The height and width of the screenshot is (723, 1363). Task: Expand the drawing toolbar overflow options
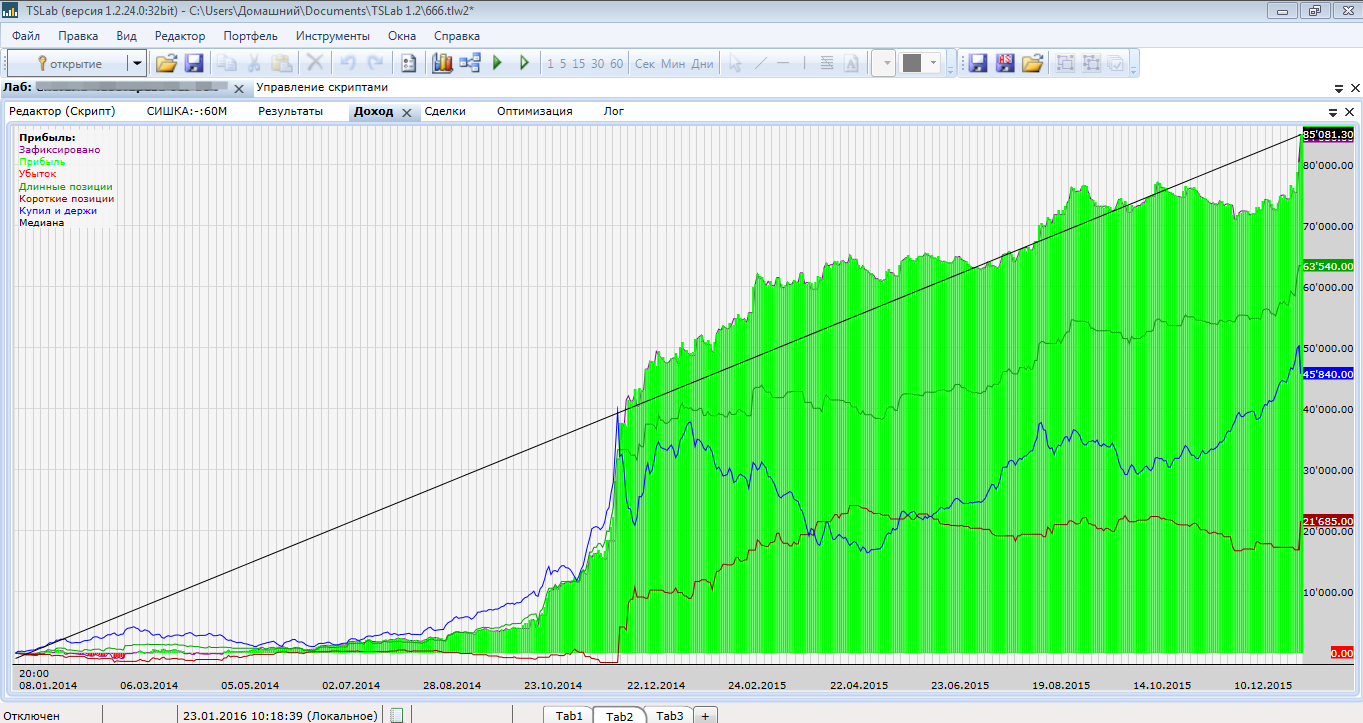pos(950,64)
